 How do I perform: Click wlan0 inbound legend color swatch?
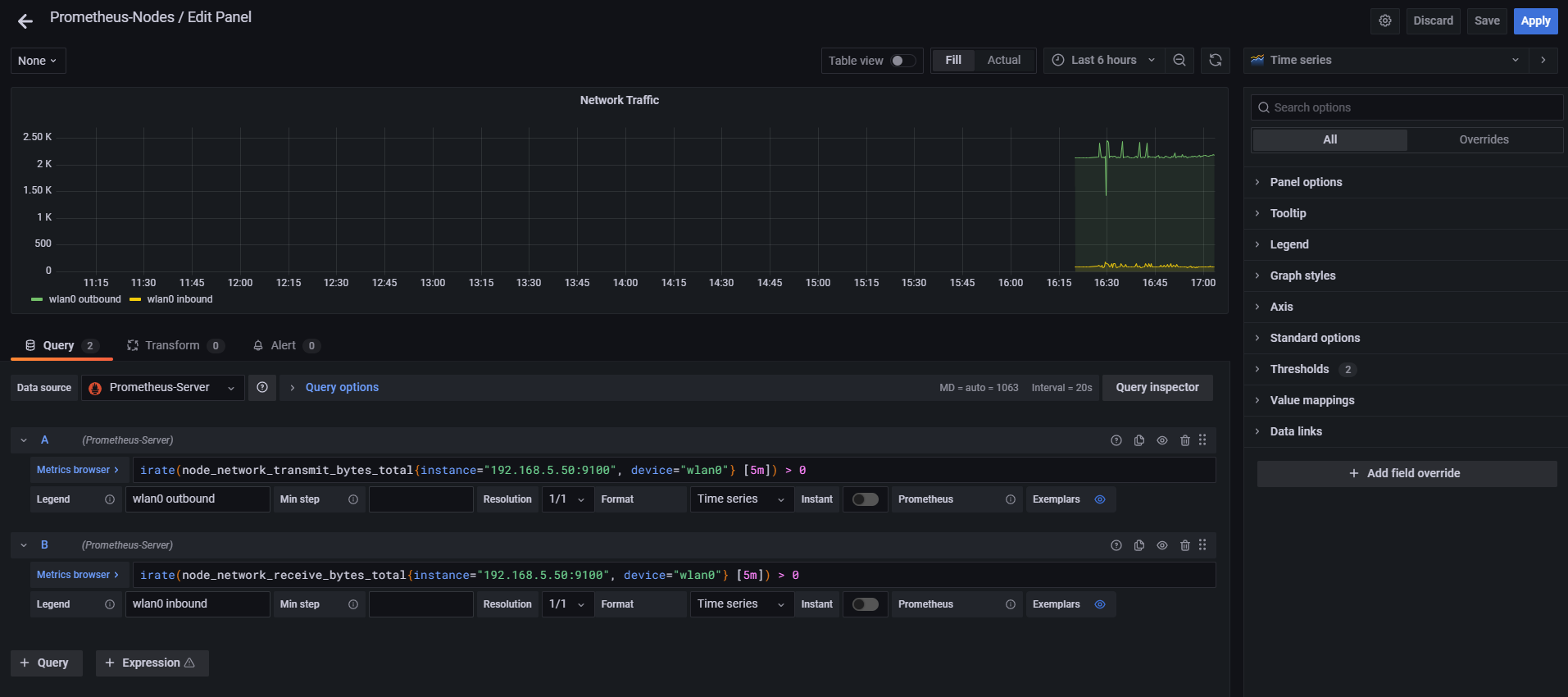coord(135,299)
